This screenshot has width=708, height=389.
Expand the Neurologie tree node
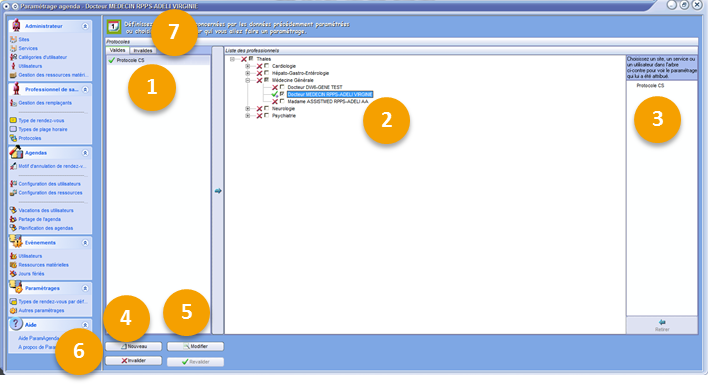click(x=247, y=109)
